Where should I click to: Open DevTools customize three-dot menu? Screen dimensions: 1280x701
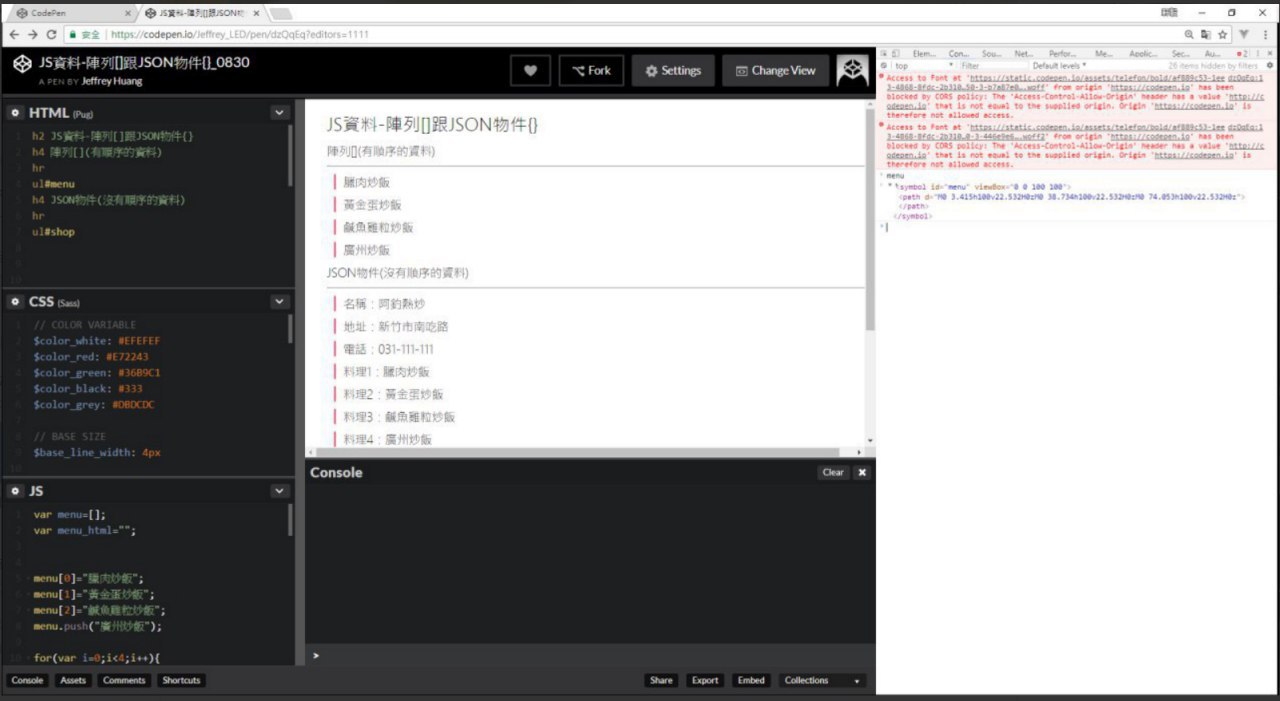point(1257,53)
